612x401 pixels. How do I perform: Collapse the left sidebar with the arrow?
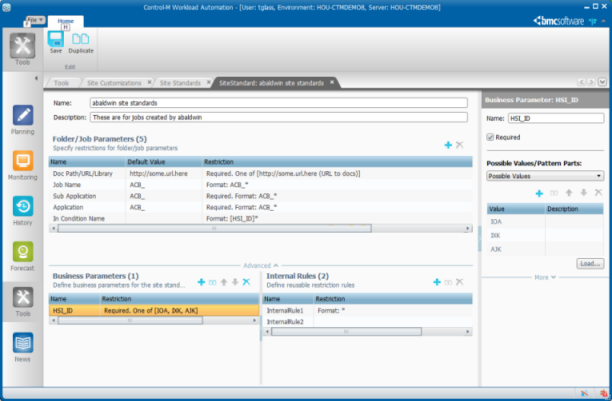(36, 78)
